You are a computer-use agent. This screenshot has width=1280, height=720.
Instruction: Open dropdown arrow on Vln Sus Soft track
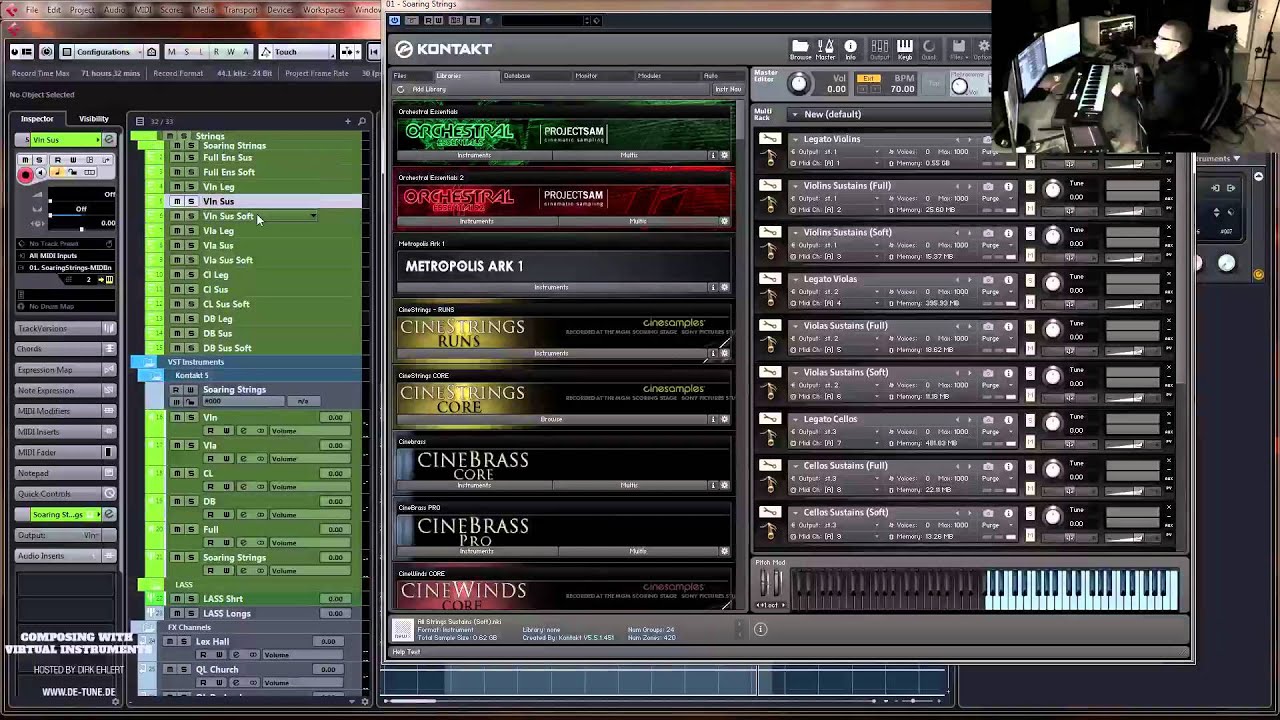tap(312, 216)
